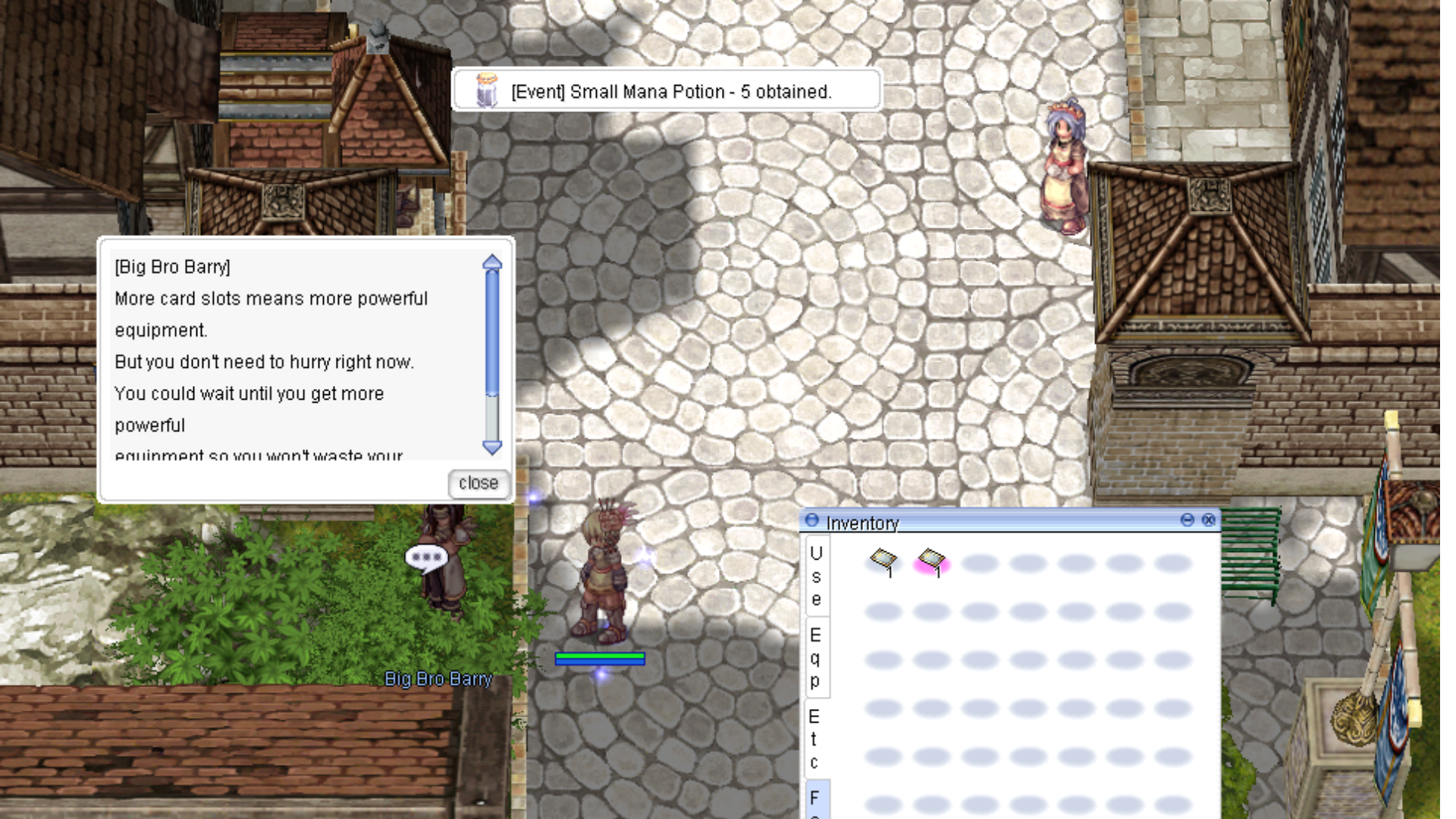The width and height of the screenshot is (1456, 819).
Task: Open the Etc inventory tab
Action: point(814,739)
